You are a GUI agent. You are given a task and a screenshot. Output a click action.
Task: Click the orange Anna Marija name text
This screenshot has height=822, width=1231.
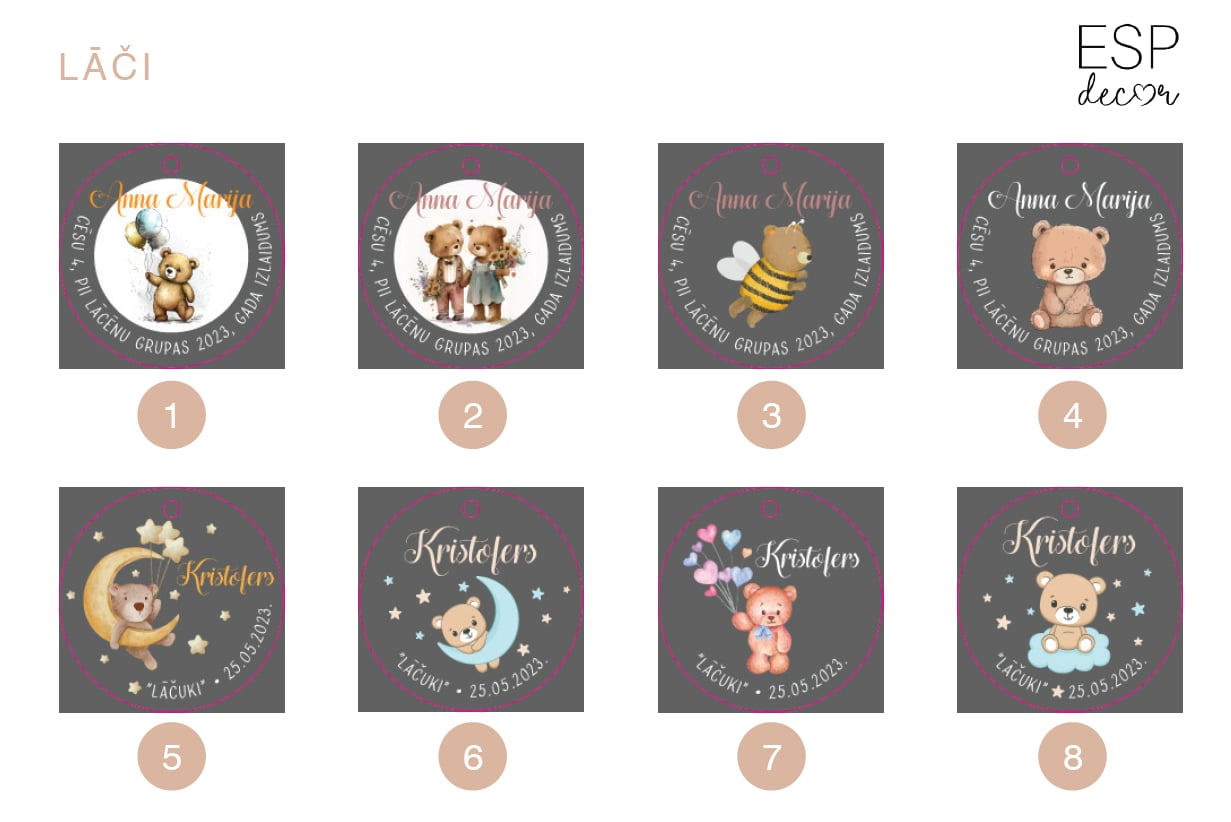click(172, 198)
